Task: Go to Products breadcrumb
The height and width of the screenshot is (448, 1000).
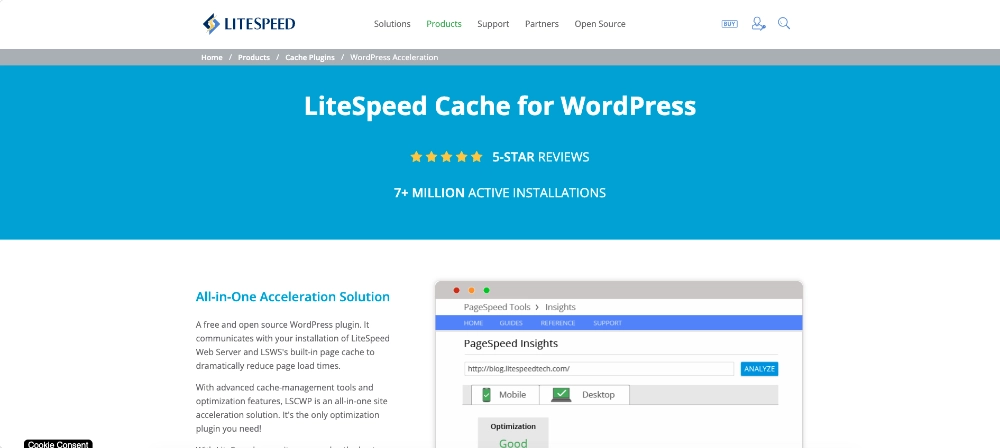Action: (254, 57)
